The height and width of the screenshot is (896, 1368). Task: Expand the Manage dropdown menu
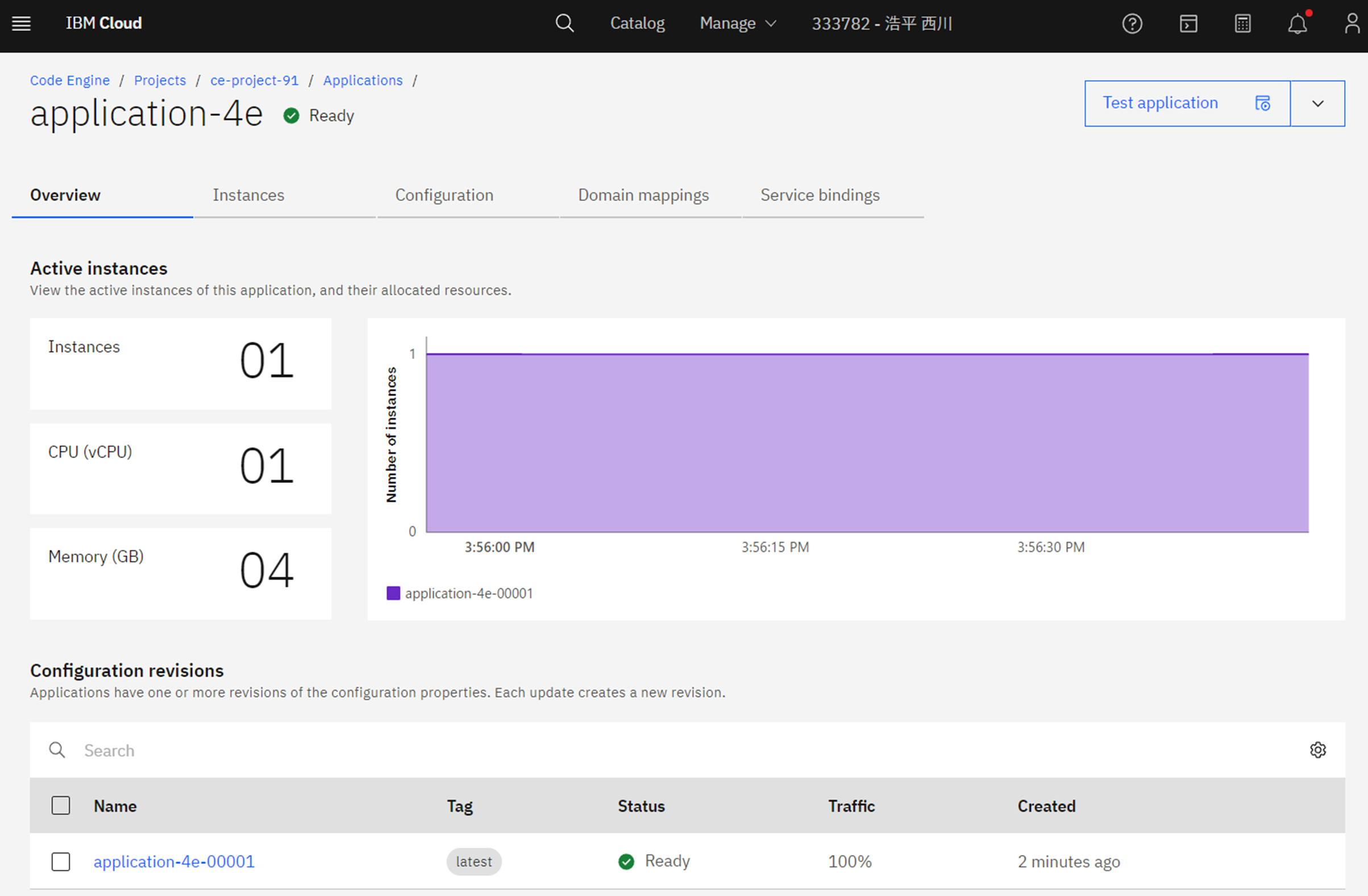pyautogui.click(x=738, y=23)
